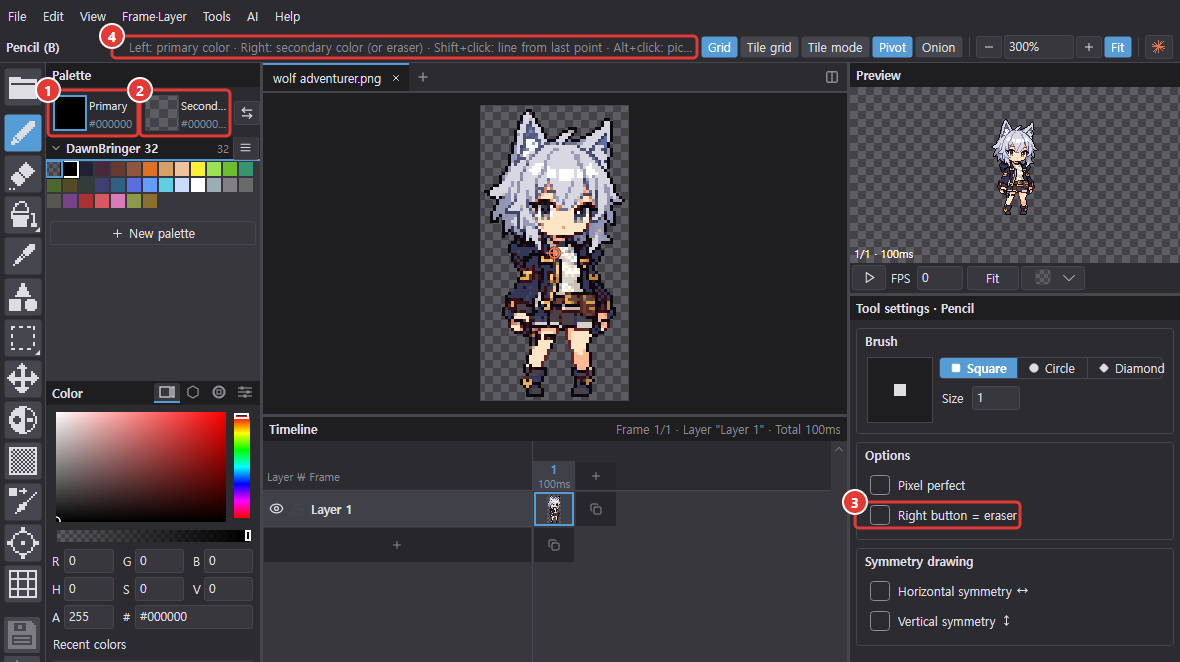Viewport: 1180px width, 662px height.
Task: Swap primary and secondary colors
Action: tap(247, 114)
